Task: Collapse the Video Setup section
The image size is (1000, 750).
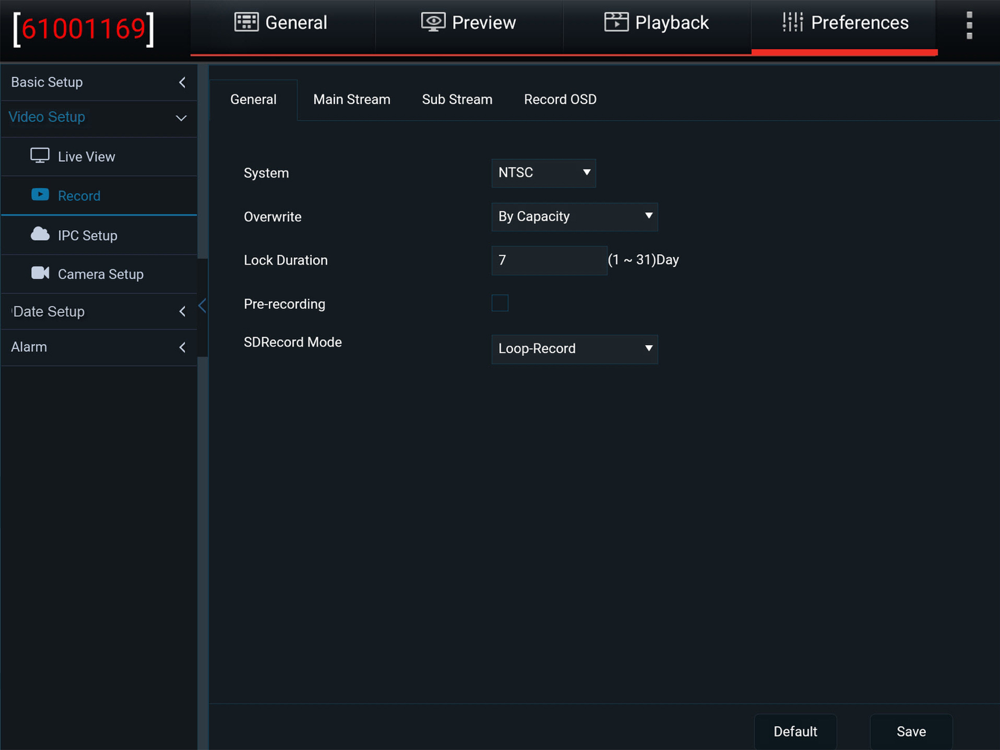Action: pos(181,118)
